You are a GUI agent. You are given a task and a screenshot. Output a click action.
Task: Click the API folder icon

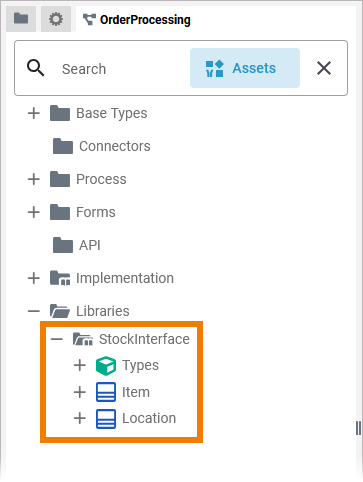[x=63, y=245]
